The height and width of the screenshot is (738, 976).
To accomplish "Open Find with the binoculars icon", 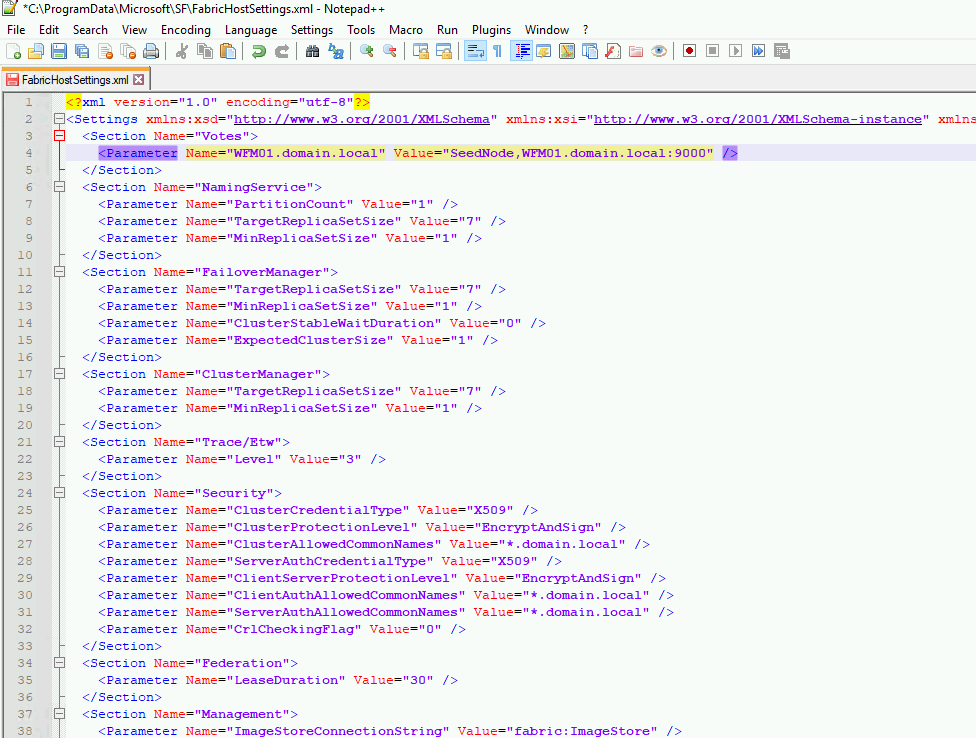I will coord(312,51).
